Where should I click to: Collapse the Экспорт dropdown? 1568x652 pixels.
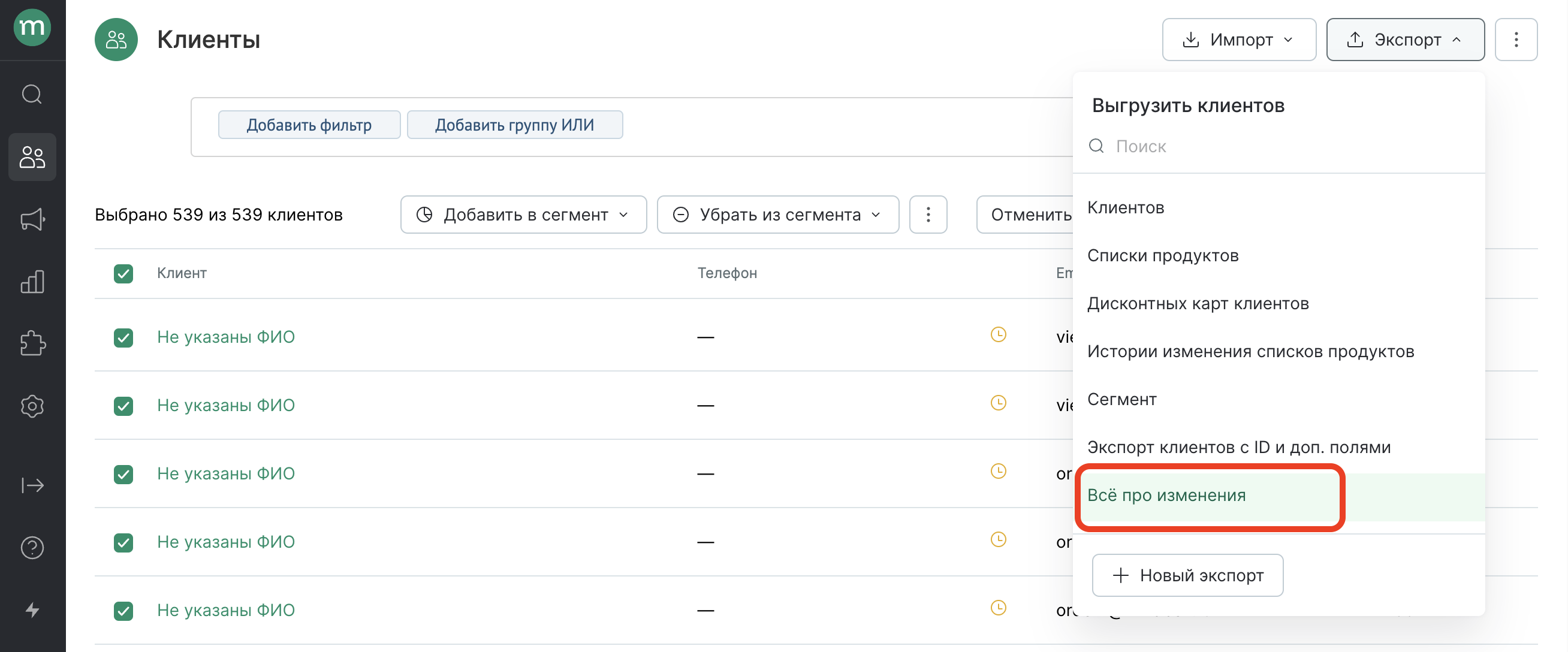(x=1405, y=40)
